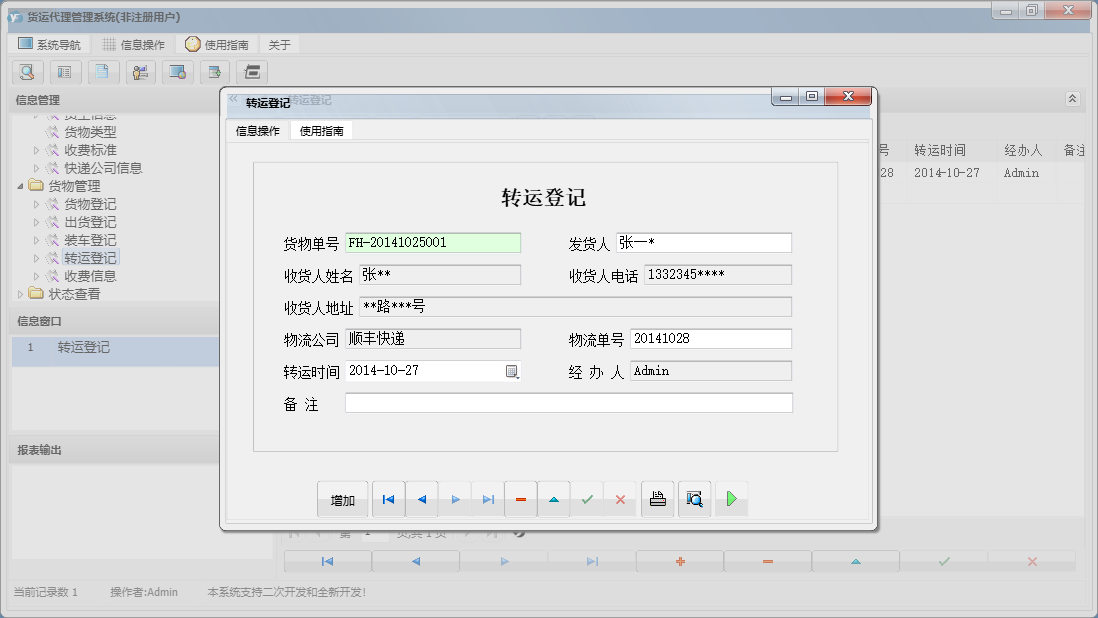Delete the record with the red minus icon
This screenshot has width=1098, height=618.
(521, 498)
